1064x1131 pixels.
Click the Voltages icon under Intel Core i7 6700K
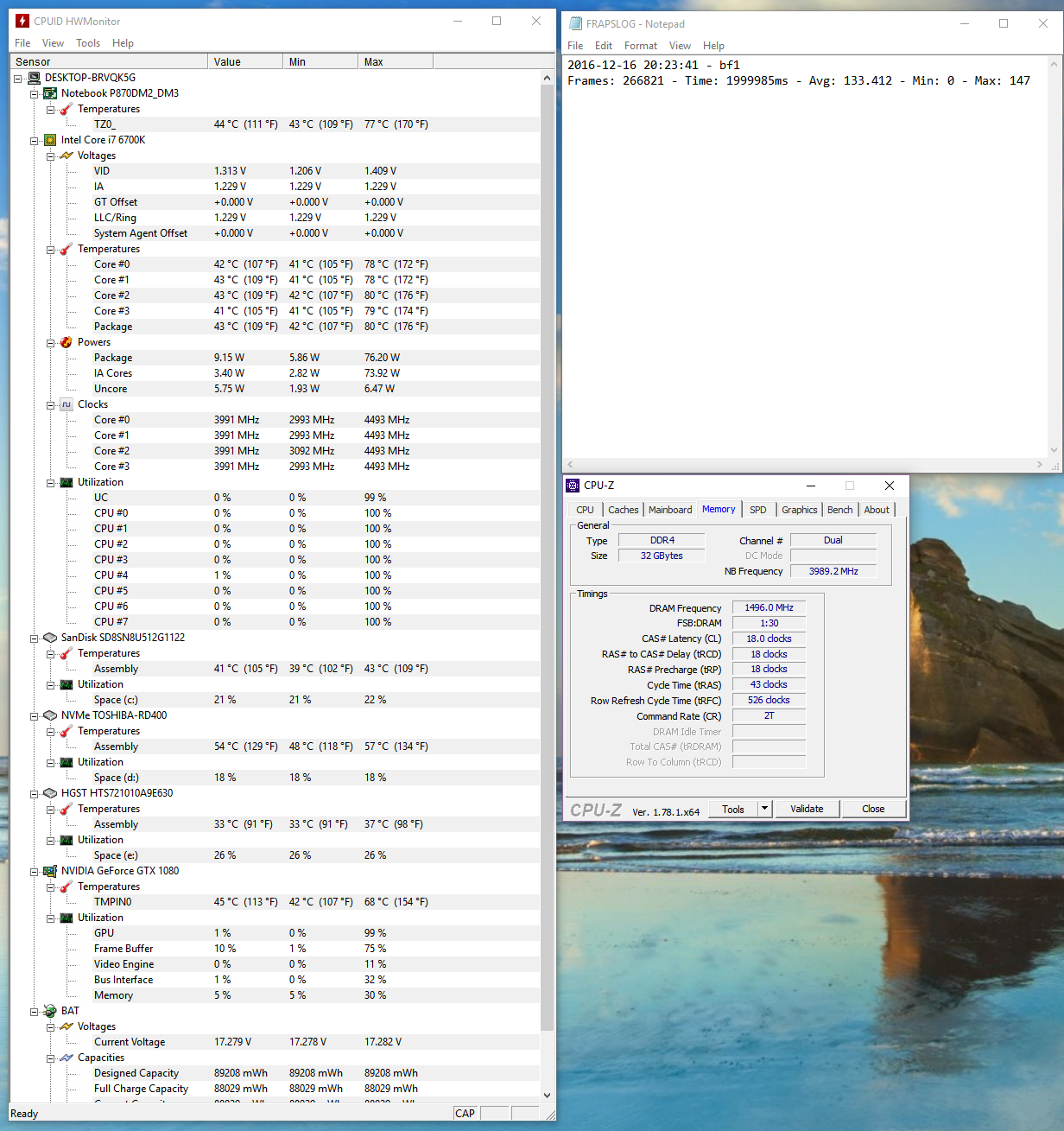pyautogui.click(x=66, y=156)
